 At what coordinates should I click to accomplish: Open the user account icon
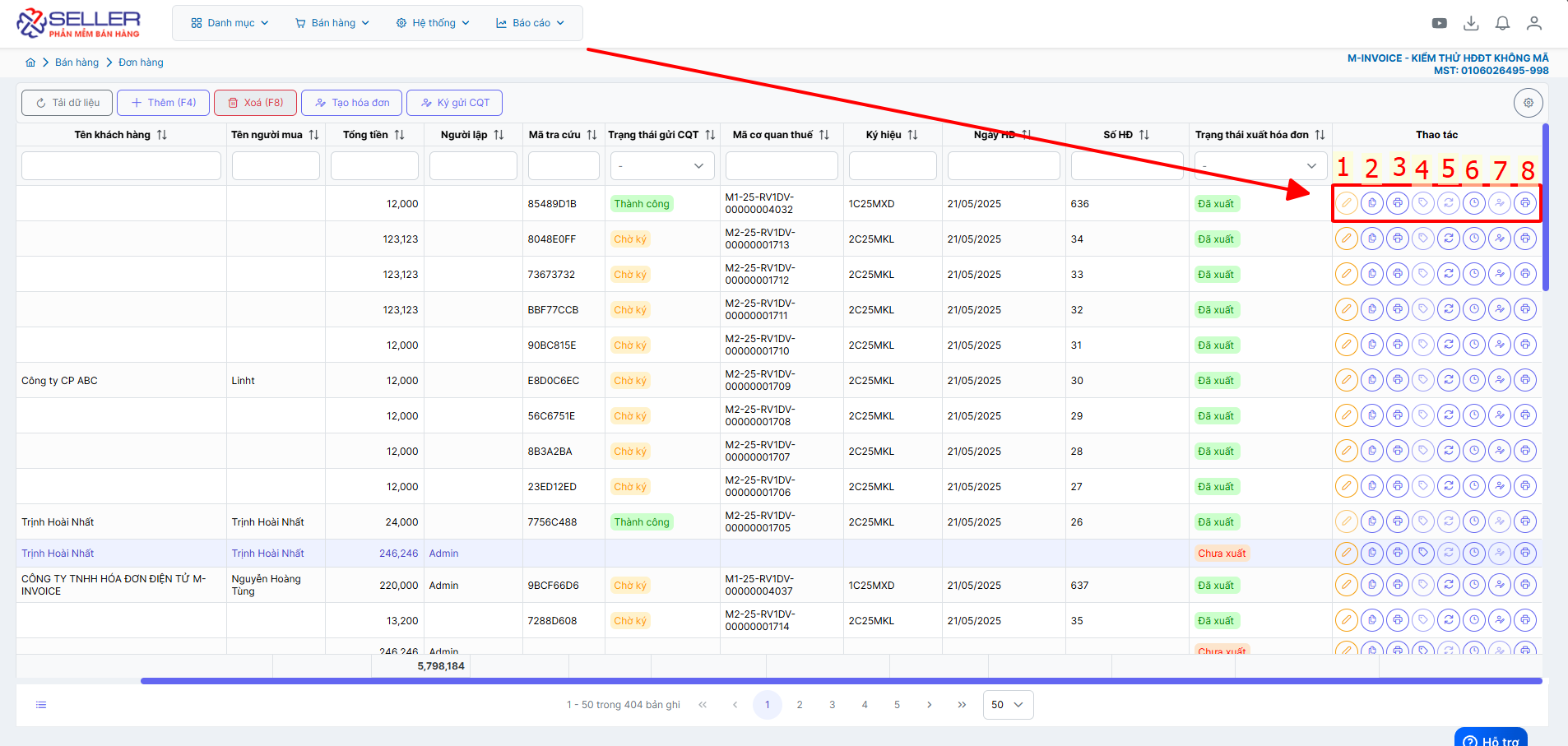pyautogui.click(x=1533, y=23)
